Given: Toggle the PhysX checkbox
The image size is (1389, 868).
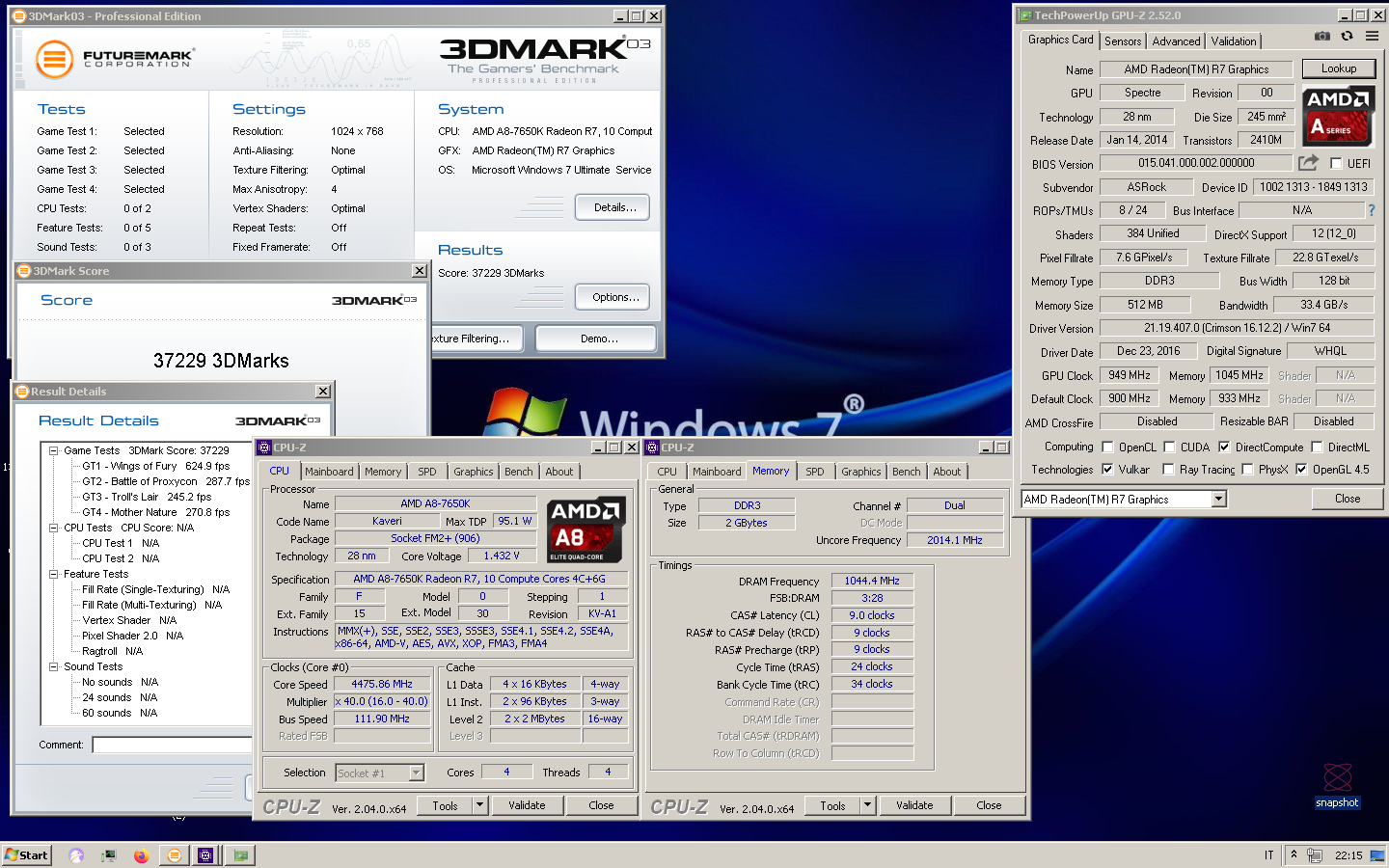Looking at the screenshot, I should 1247,470.
